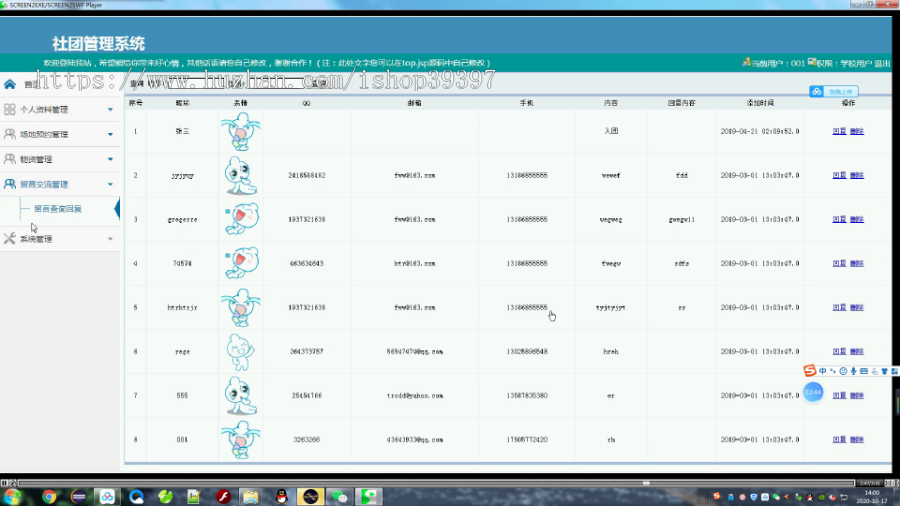Viewport: 900px width, 506px height.
Task: Click the Sogou soft keyboard icon
Action: point(864,371)
